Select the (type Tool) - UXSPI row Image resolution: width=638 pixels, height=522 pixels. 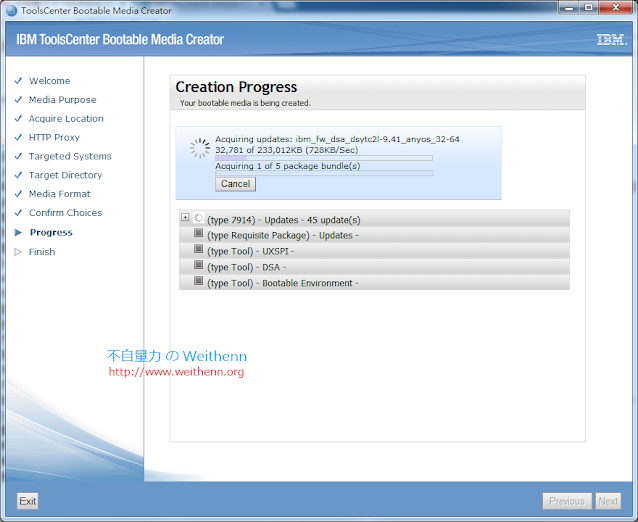pyautogui.click(x=374, y=251)
